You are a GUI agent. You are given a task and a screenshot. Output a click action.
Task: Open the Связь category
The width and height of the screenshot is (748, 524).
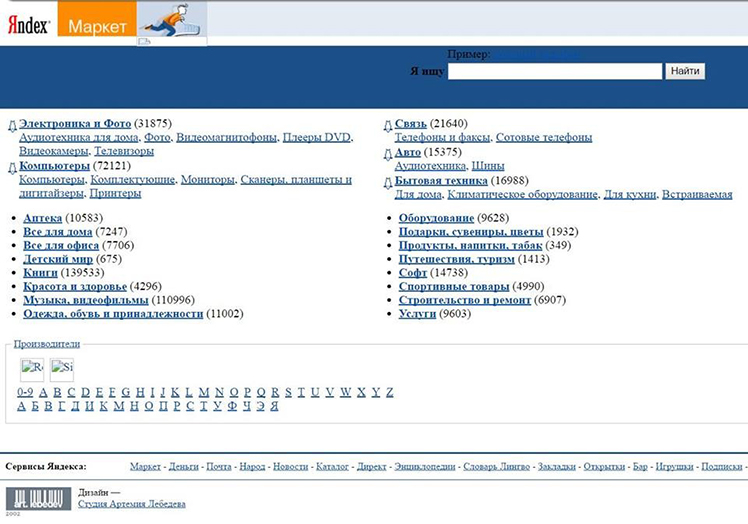click(411, 124)
